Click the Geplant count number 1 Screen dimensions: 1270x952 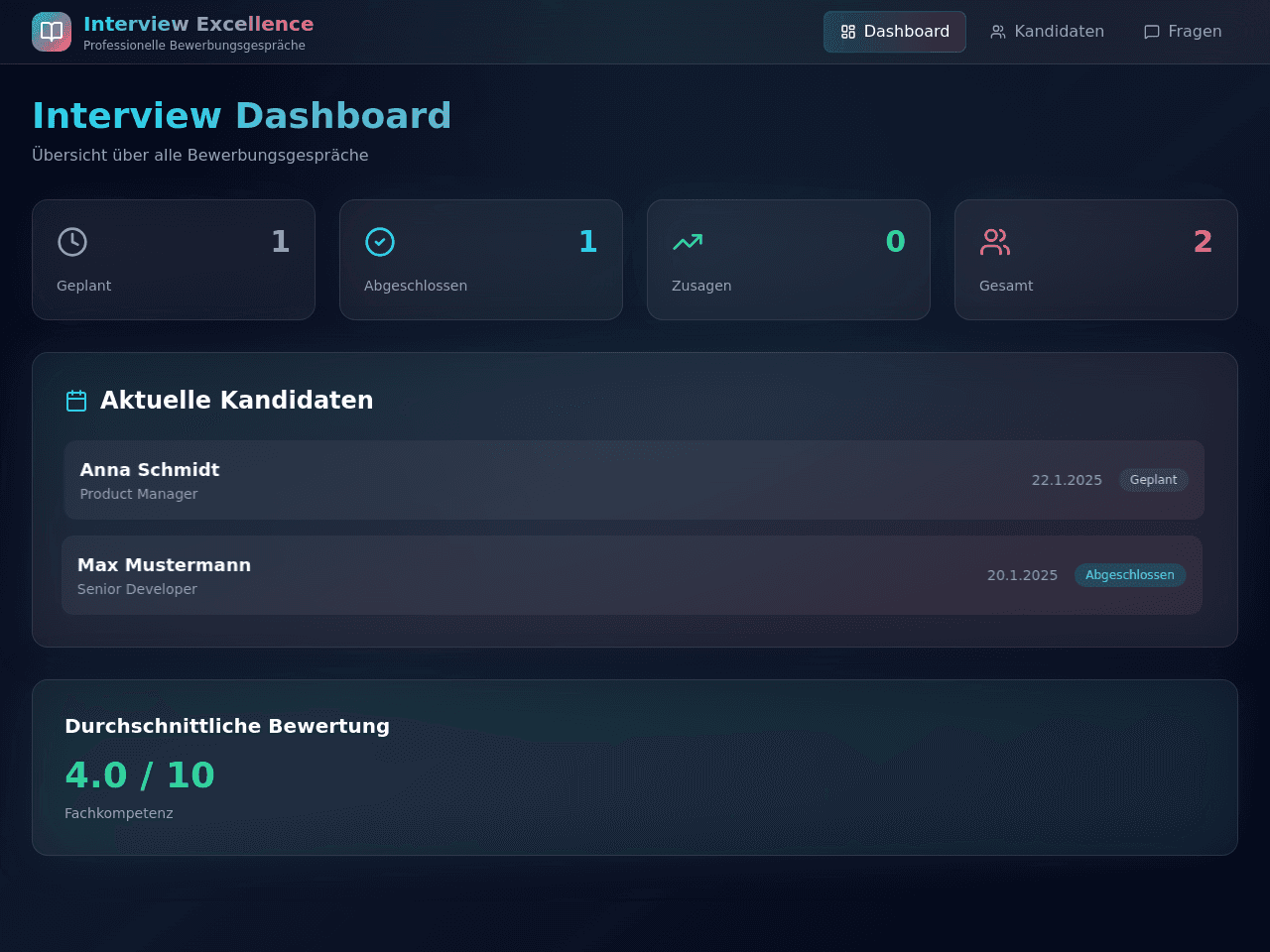click(281, 241)
